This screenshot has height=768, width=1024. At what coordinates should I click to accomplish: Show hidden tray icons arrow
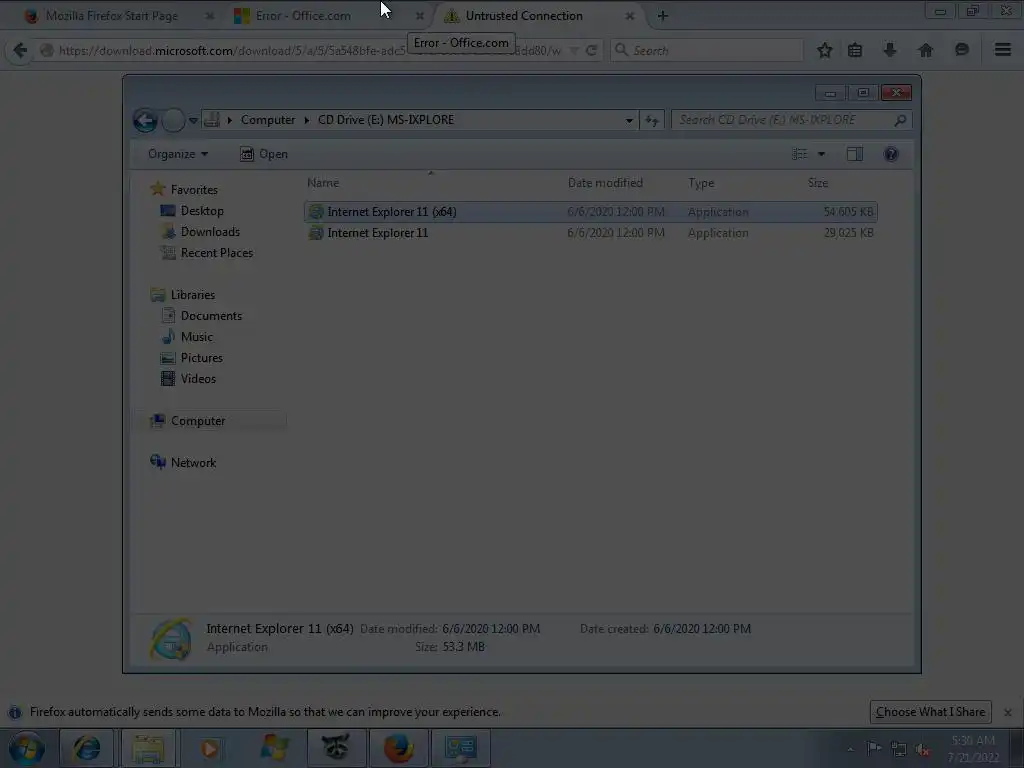tap(850, 749)
